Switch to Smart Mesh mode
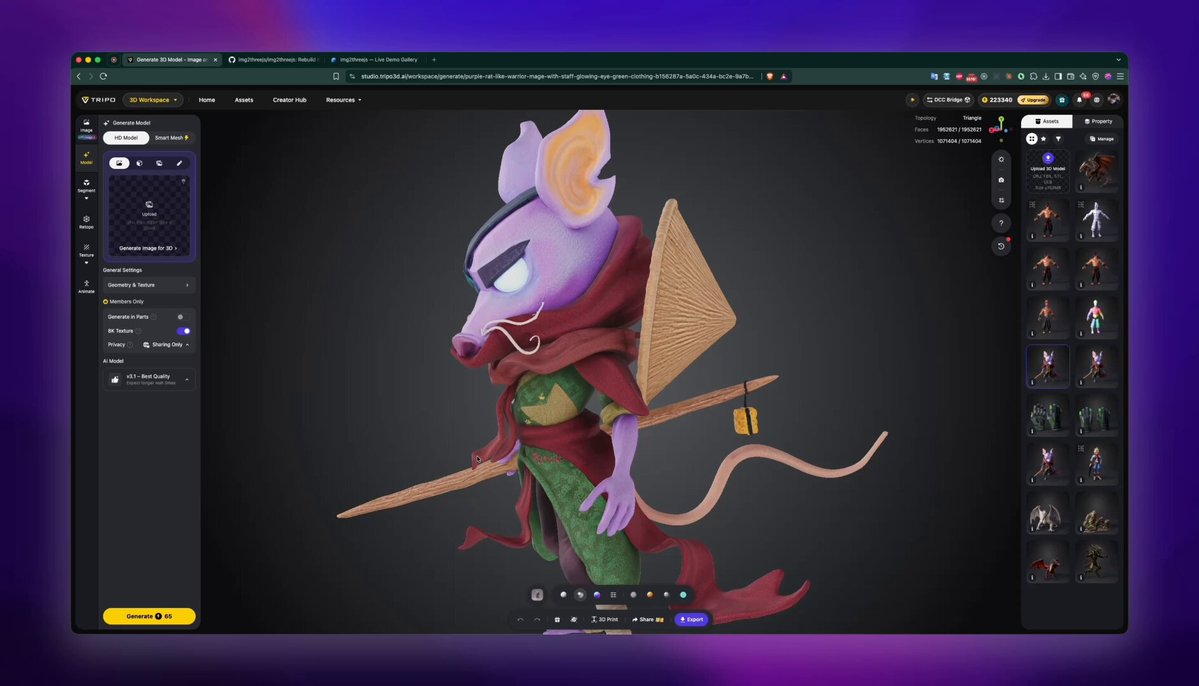 171,138
